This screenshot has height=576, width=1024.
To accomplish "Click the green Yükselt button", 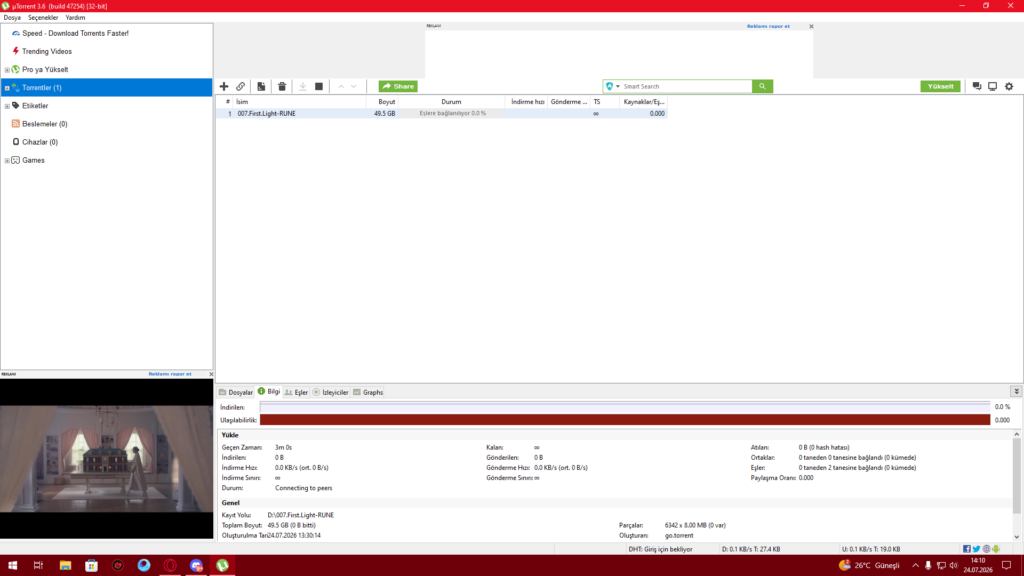I will point(940,86).
